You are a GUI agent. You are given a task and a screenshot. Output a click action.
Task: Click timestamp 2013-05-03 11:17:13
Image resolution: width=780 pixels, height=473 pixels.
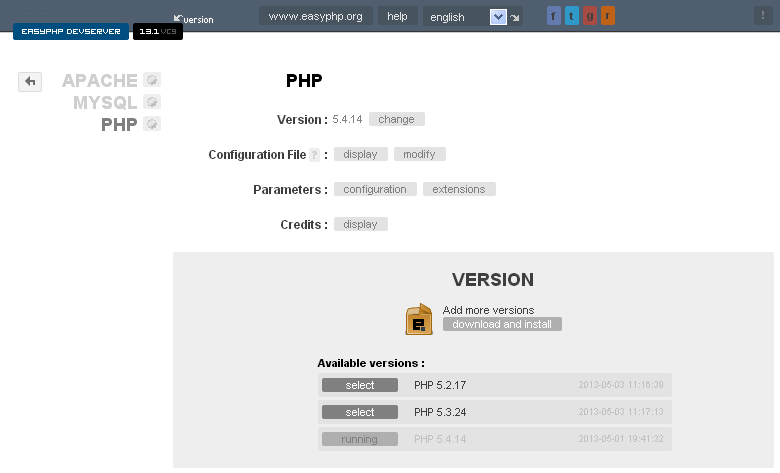coord(620,412)
